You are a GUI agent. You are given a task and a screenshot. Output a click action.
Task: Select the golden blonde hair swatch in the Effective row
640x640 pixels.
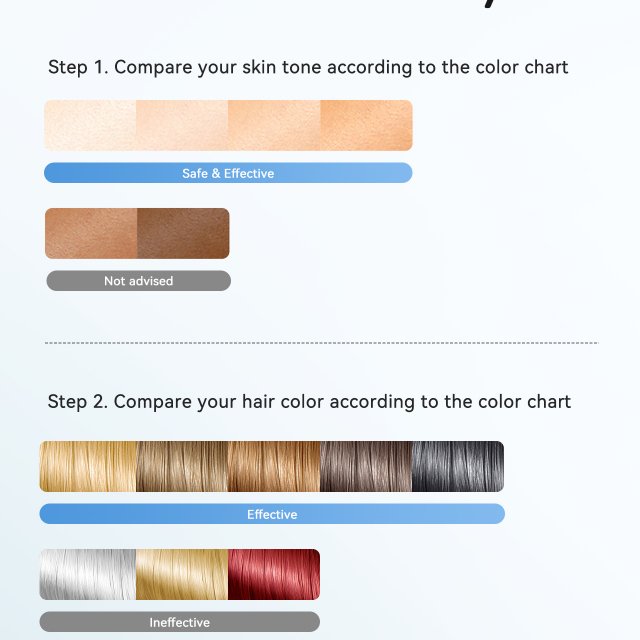click(88, 466)
